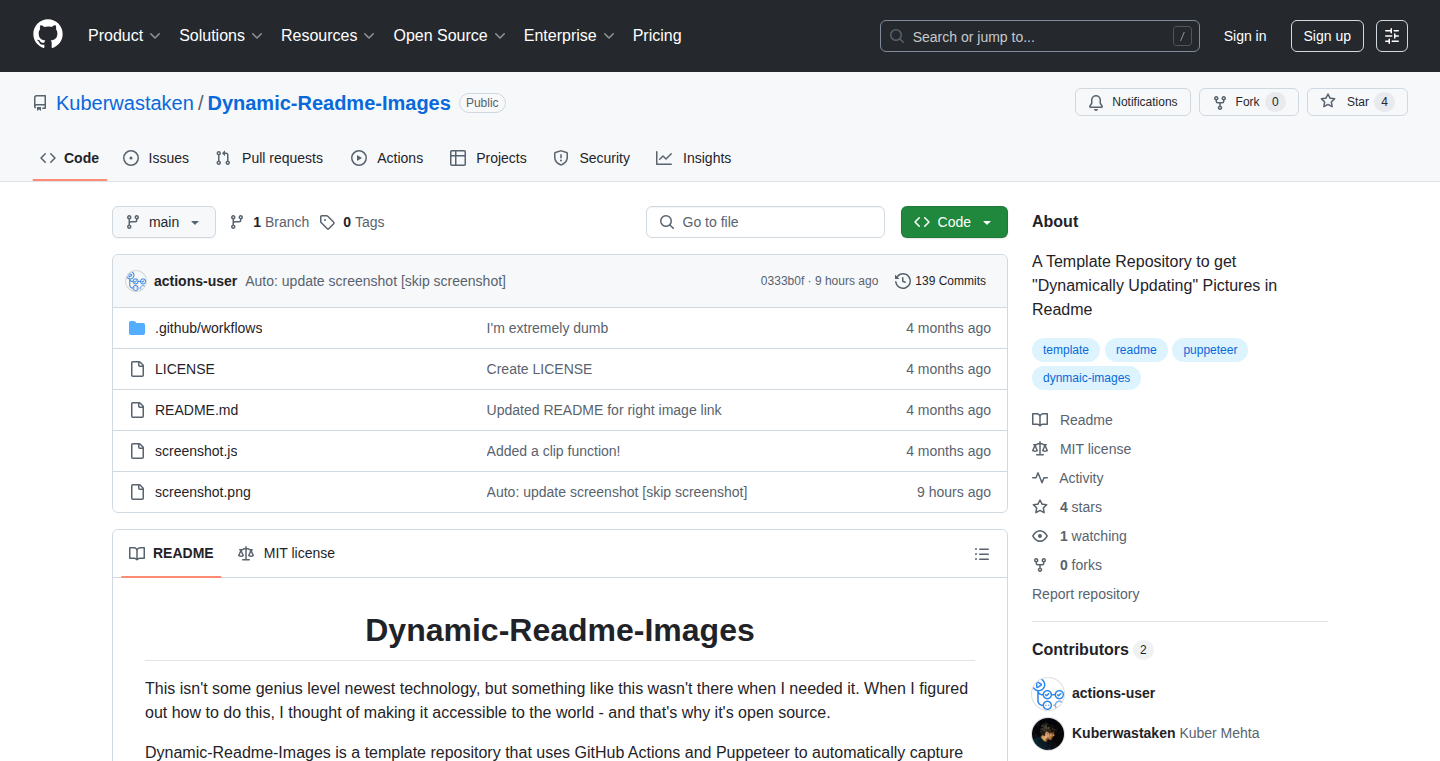Open the 139 Commits history
Screen dimensions: 1440x761
(940, 281)
